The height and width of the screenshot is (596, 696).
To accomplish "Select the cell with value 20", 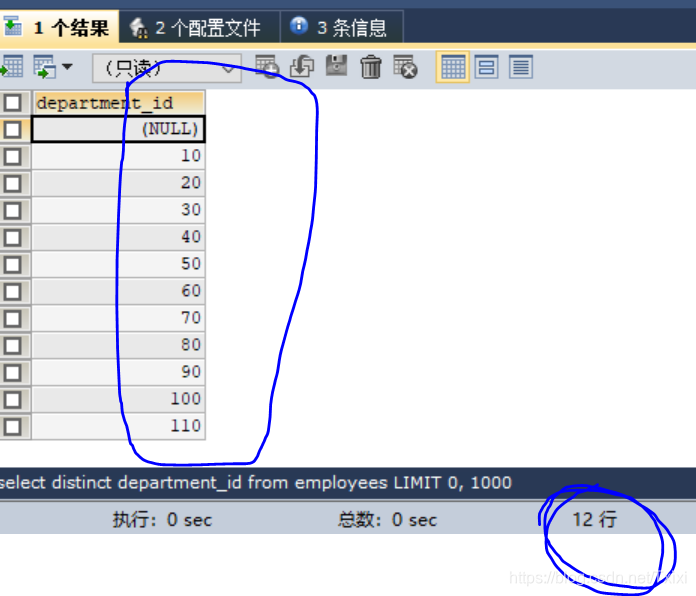I will tap(119, 183).
